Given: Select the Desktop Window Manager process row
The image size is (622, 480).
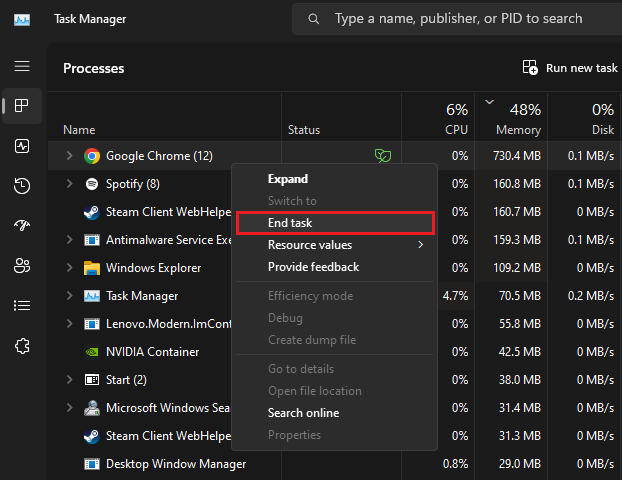Looking at the screenshot, I should 176,464.
